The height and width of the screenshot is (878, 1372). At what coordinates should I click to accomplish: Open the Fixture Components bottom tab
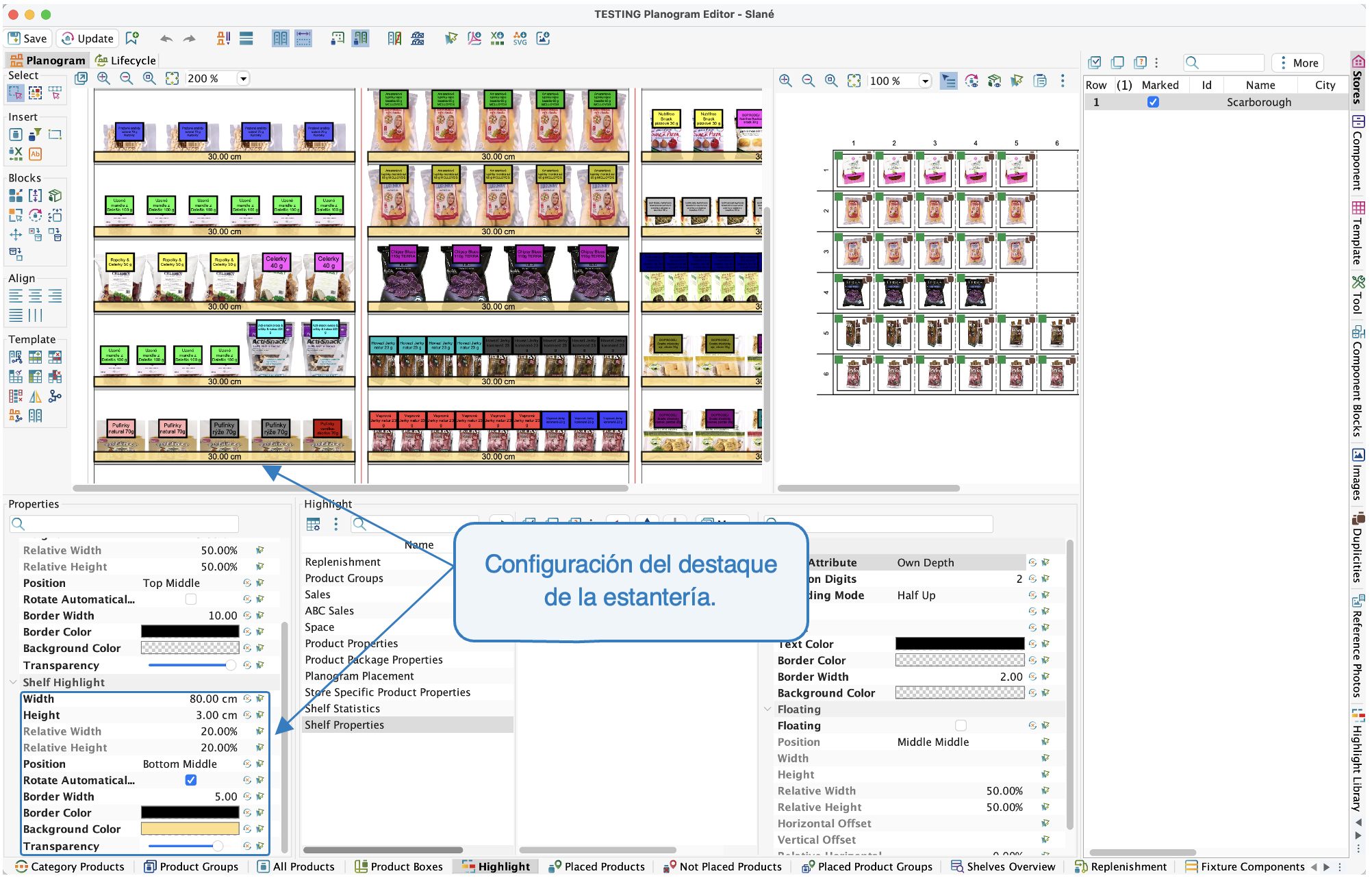click(1245, 866)
